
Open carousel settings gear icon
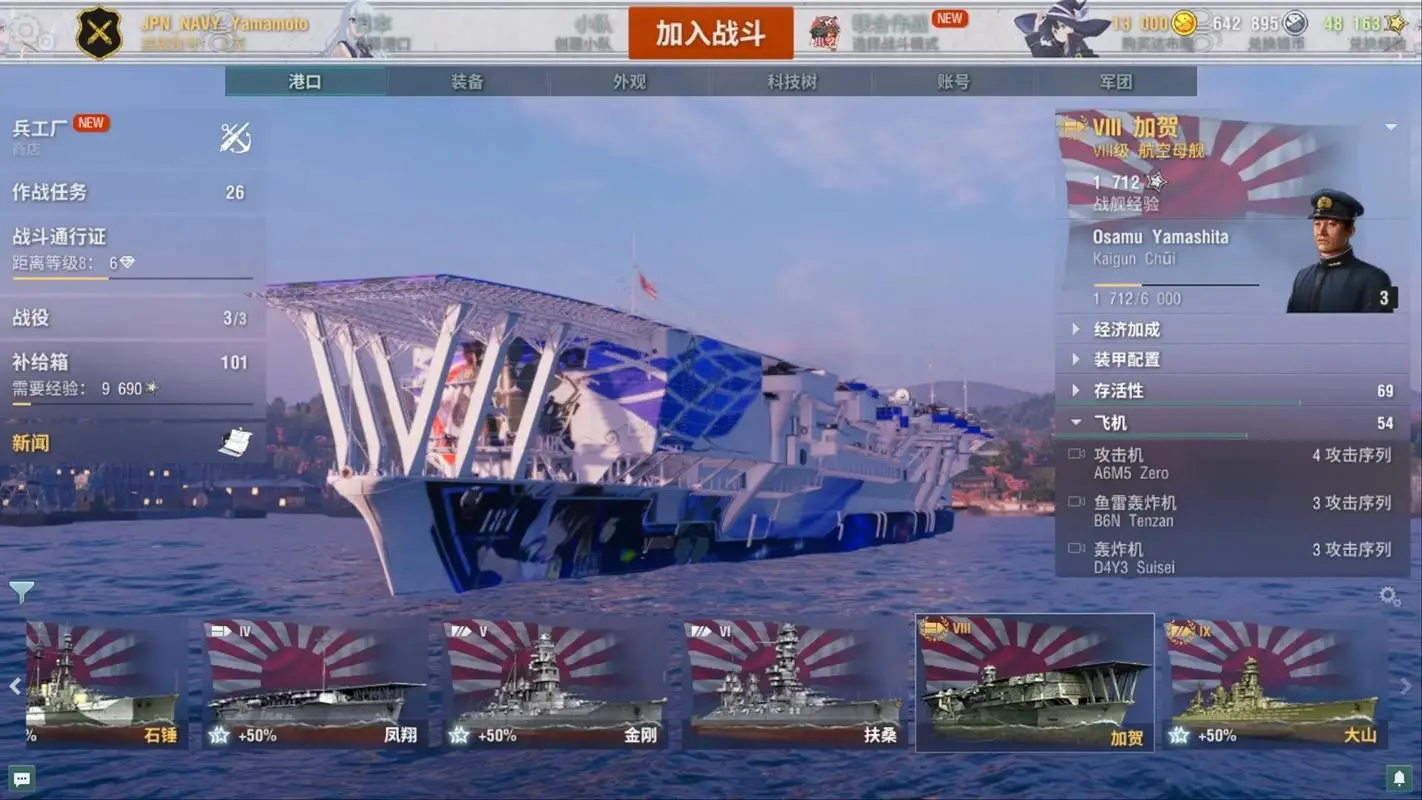point(1390,597)
